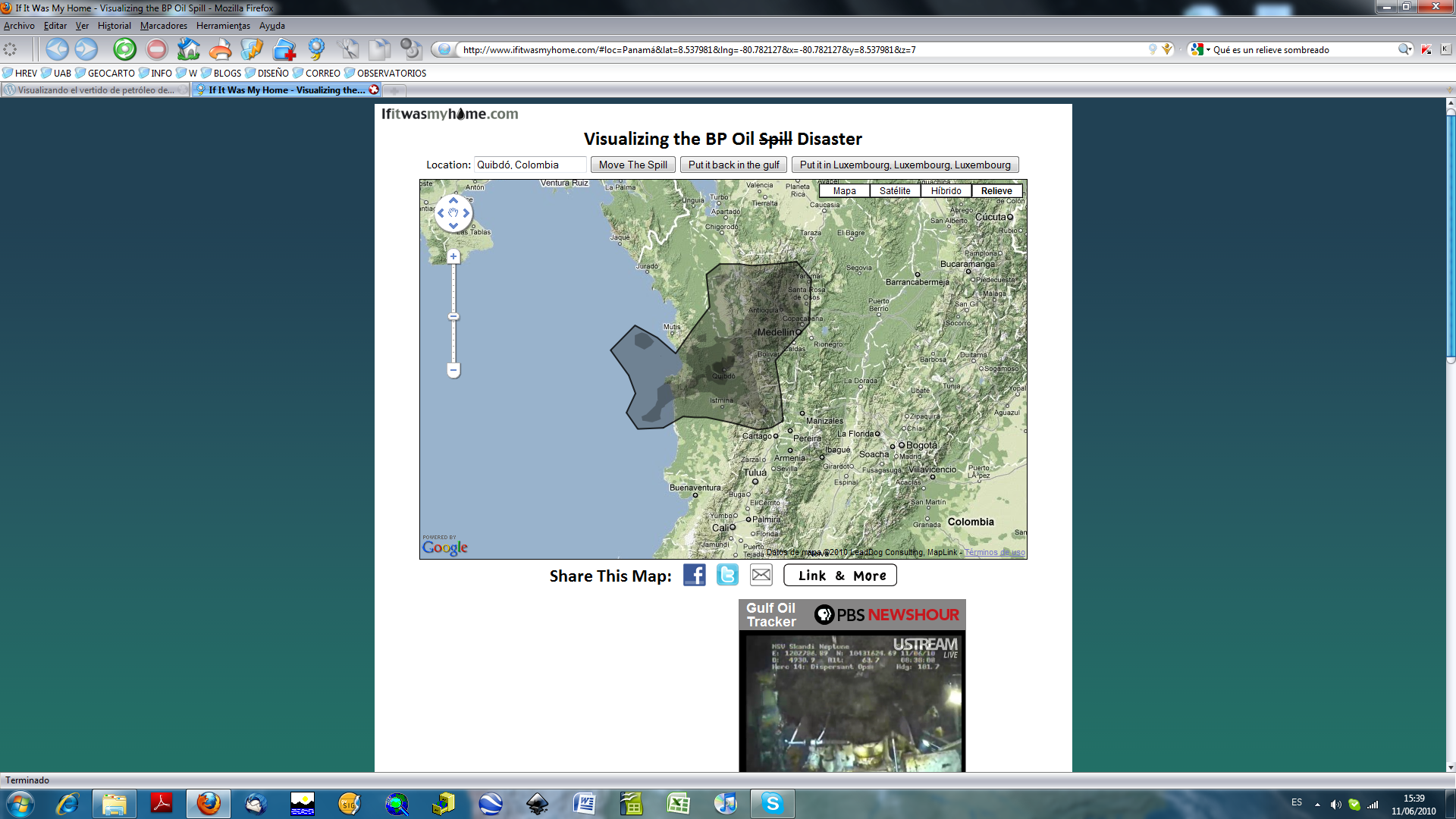Click the scissors Cut icon in the toolbar

tap(348, 49)
